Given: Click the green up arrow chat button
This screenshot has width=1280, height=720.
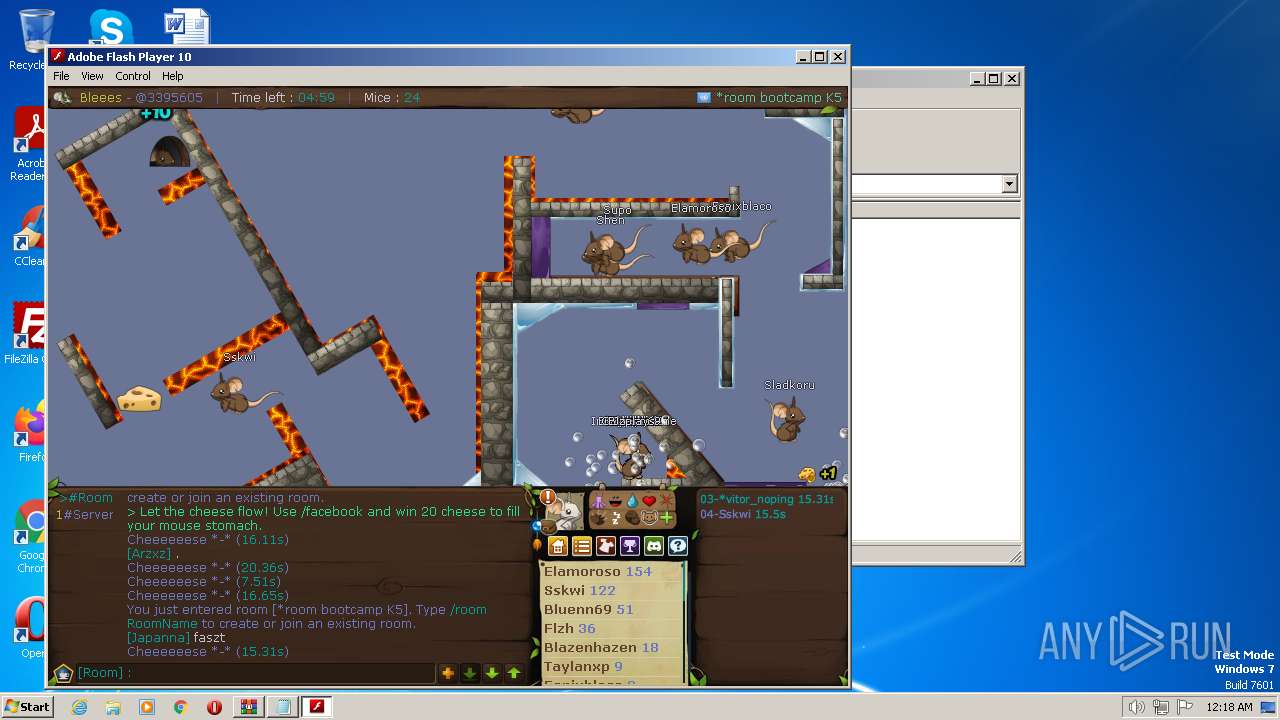Looking at the screenshot, I should pyautogui.click(x=514, y=673).
